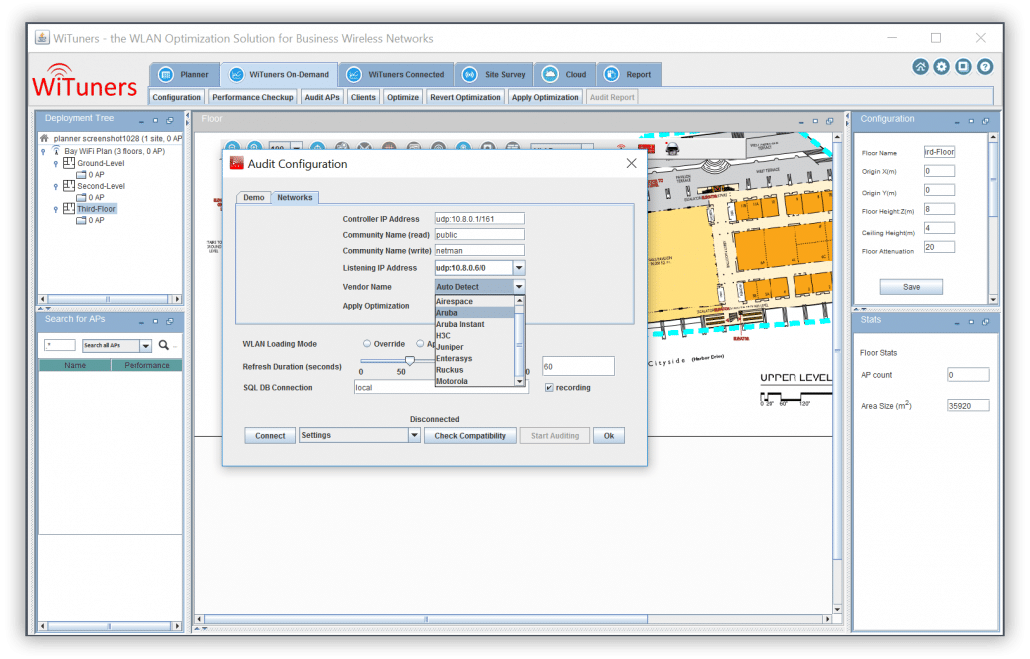Detach the Search for APs panel

(x=170, y=321)
